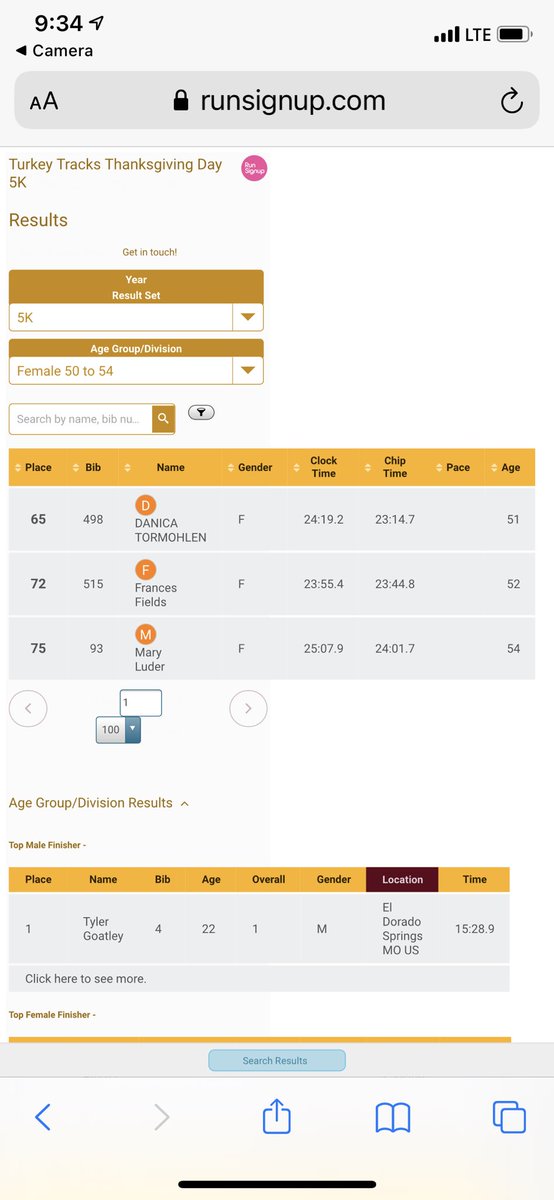Sort by Pace column header
554x1200 pixels.
pyautogui.click(x=458, y=467)
